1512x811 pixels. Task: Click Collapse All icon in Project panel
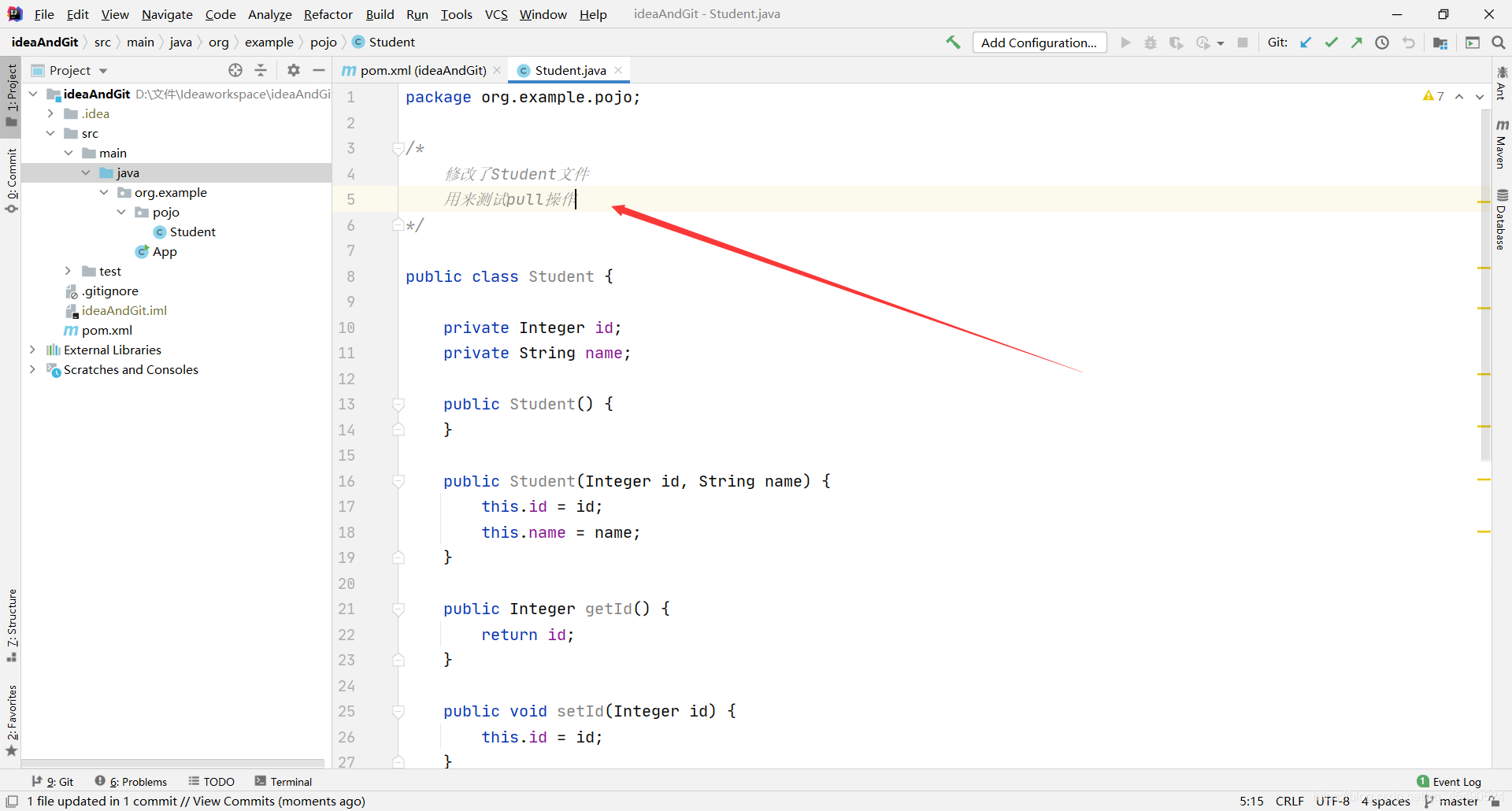pyautogui.click(x=261, y=70)
